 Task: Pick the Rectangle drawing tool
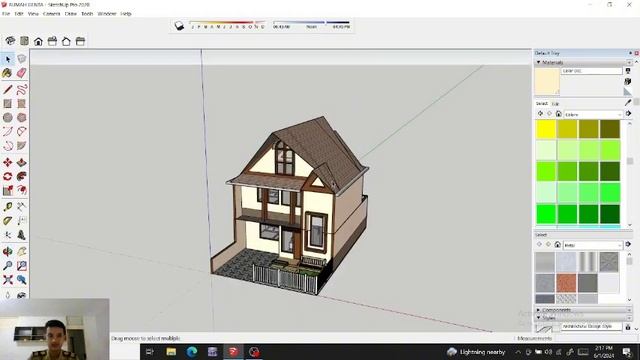coord(7,103)
